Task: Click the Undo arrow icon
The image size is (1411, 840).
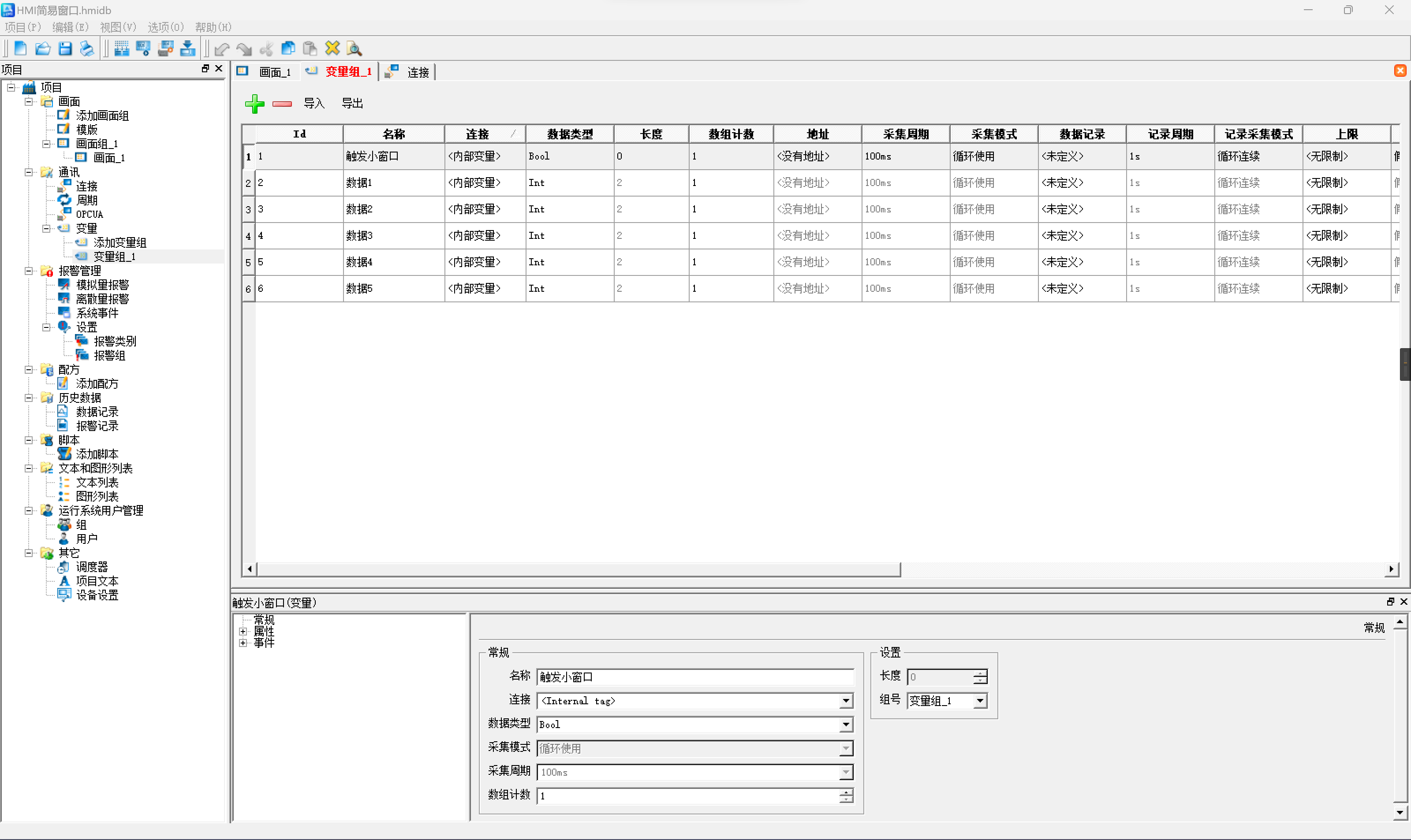Action: (222, 49)
